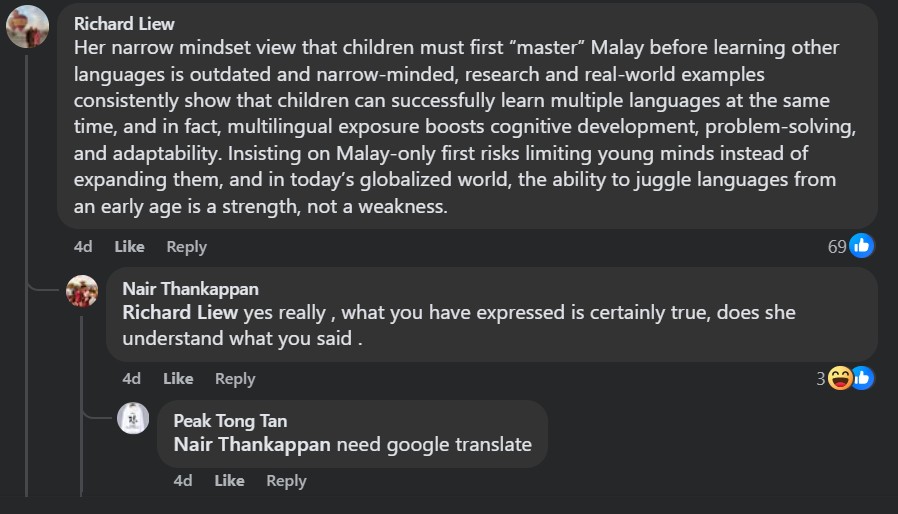
Task: Click the blue thumbs-up reaction icon beside 69
Action: [x=861, y=246]
